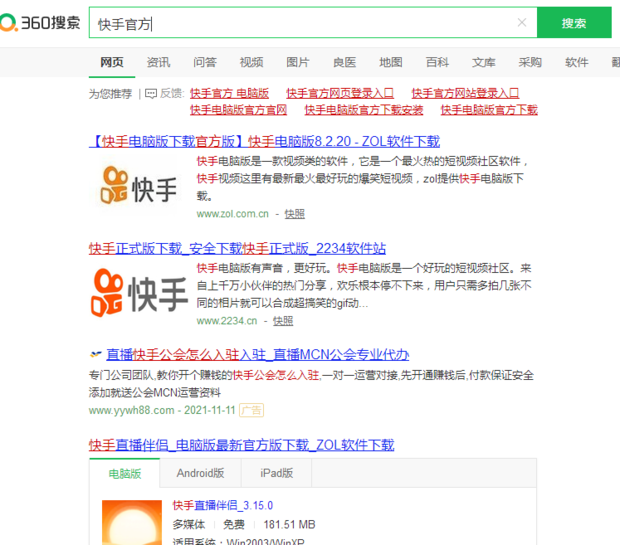Click the 广告 label badge
This screenshot has height=545, width=620.
251,410
